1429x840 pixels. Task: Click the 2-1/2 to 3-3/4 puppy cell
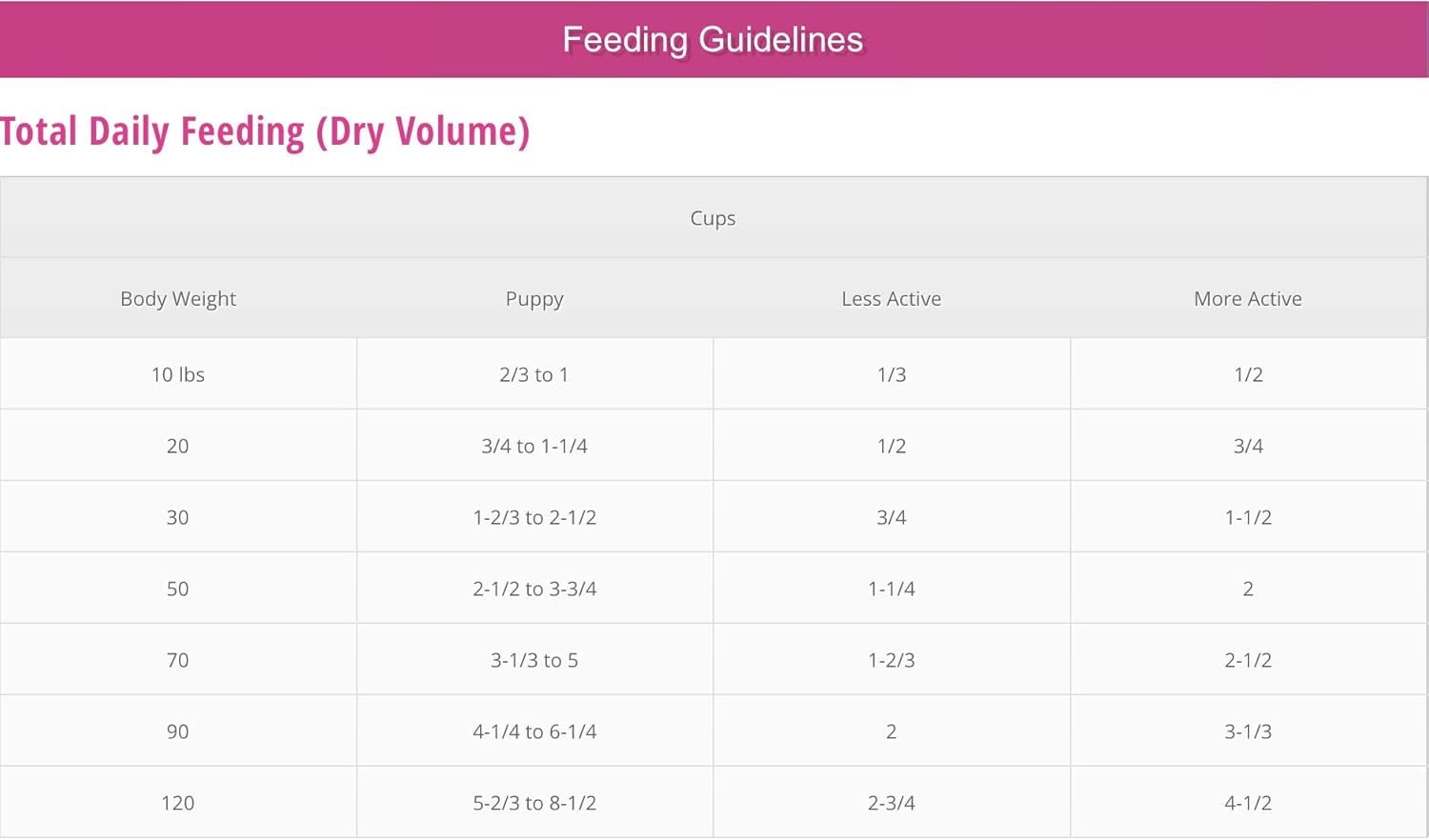click(534, 589)
